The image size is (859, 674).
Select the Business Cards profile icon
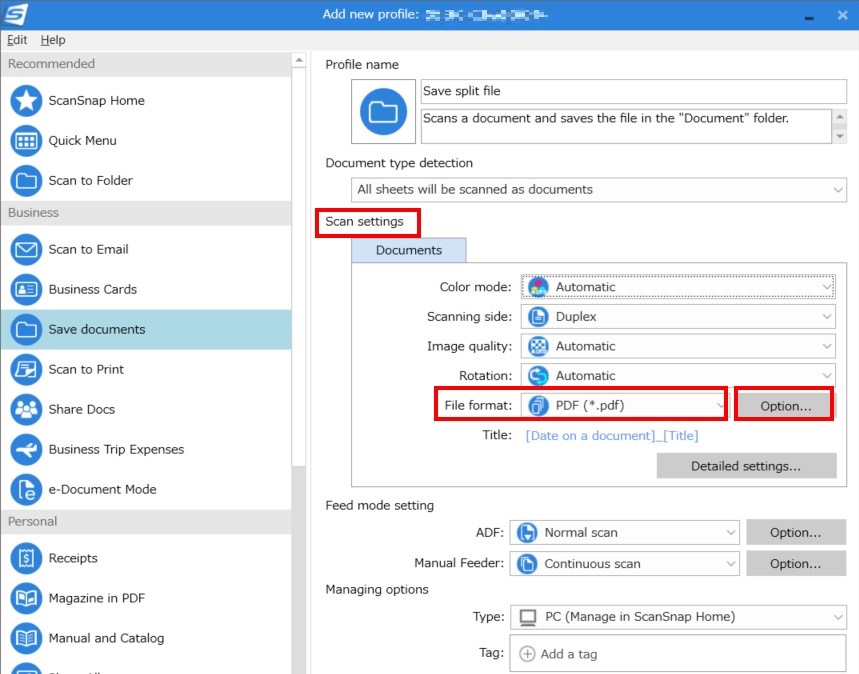pyautogui.click(x=26, y=290)
